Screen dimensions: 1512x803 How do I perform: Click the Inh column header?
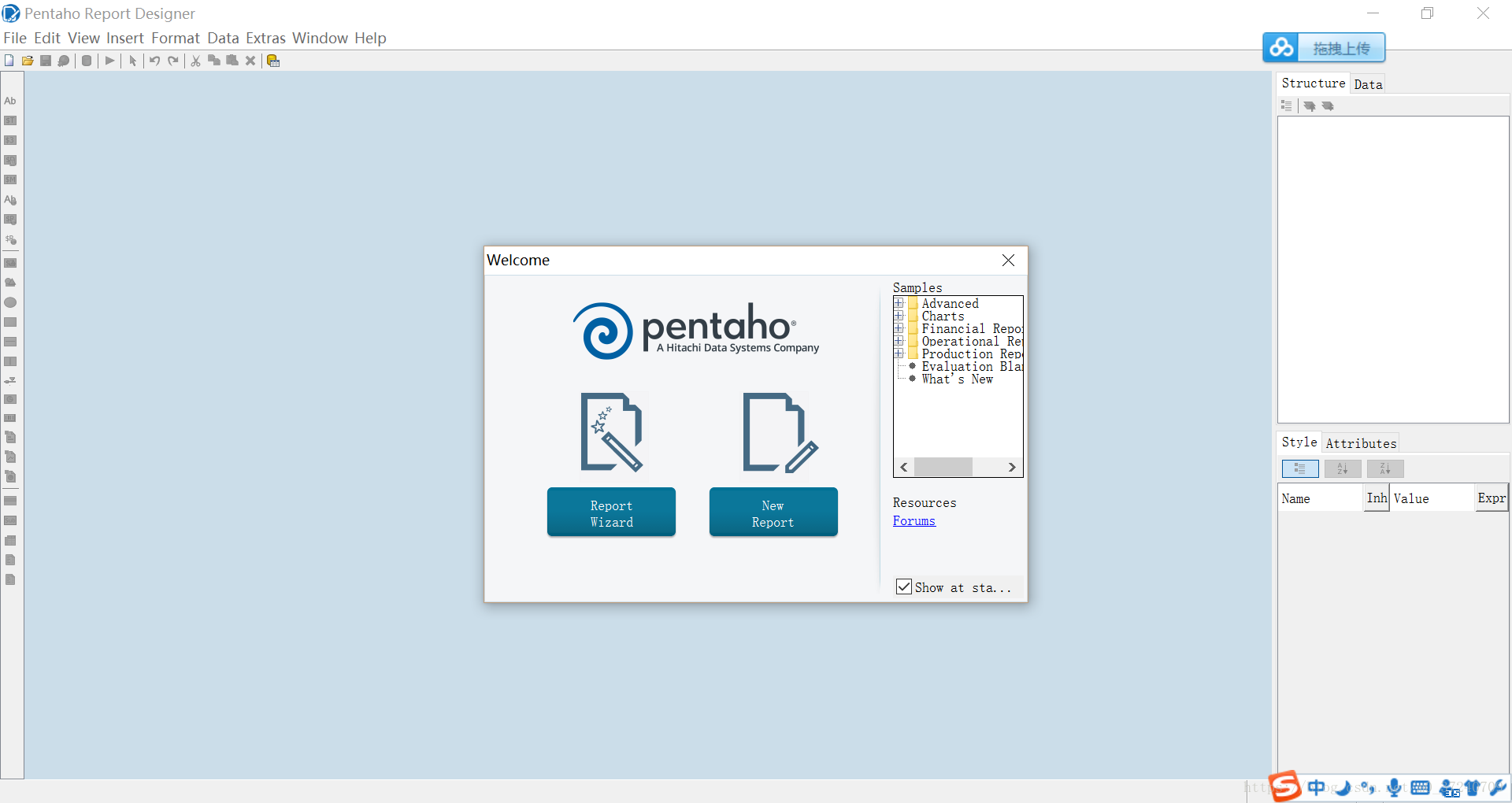tap(1377, 498)
